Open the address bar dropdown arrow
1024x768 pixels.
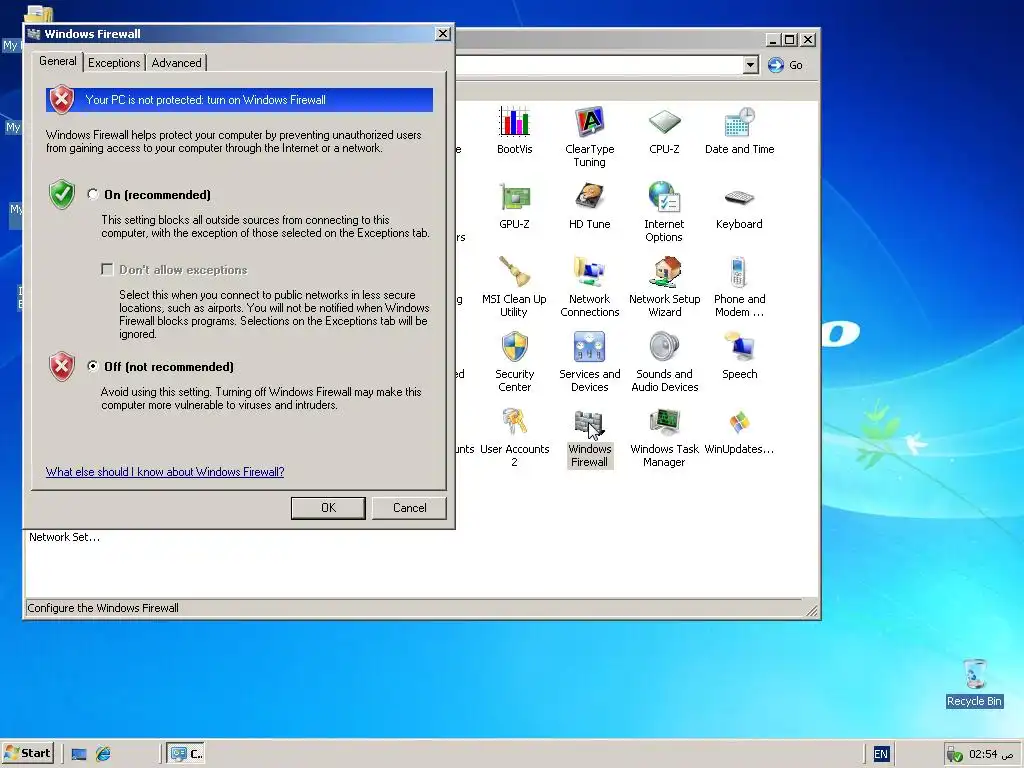750,65
